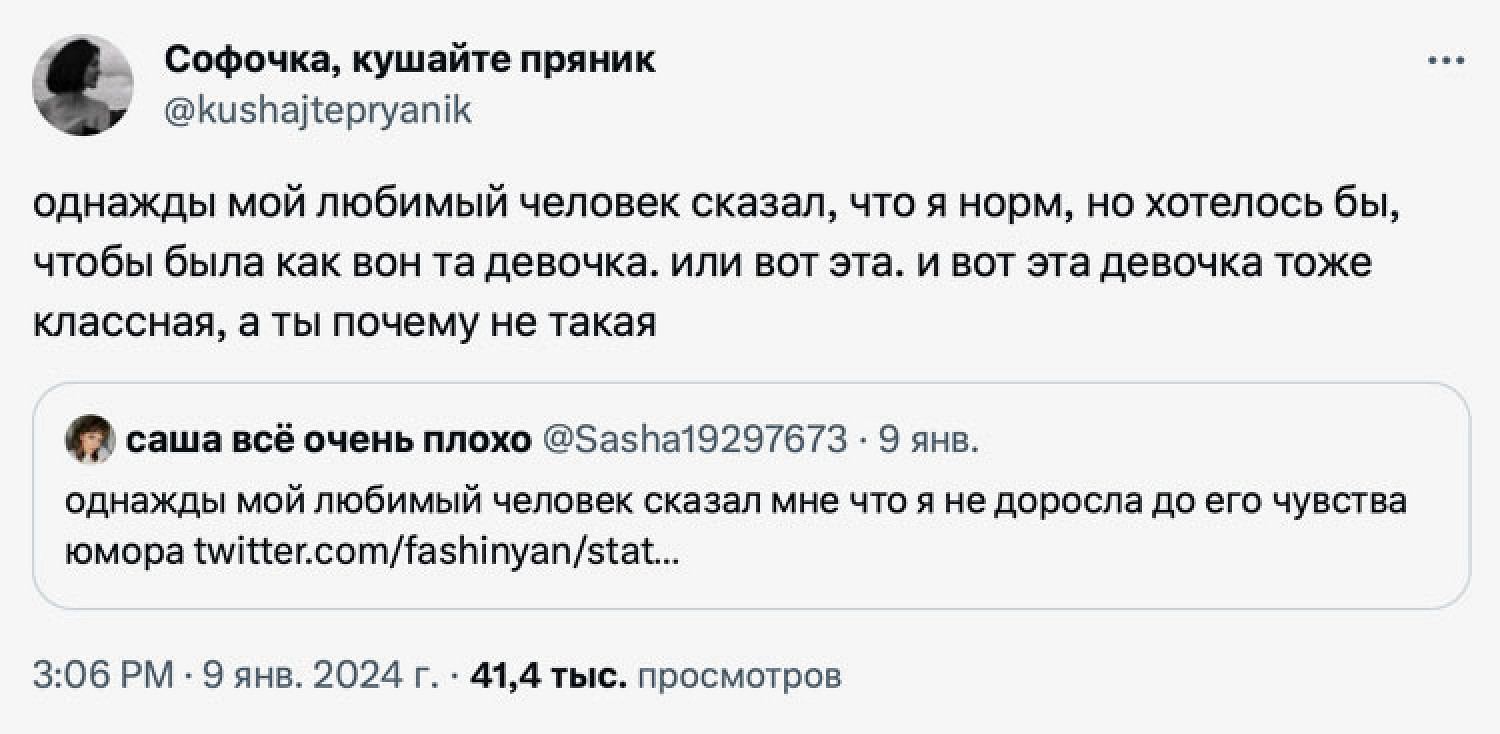The image size is (1500, 734).
Task: Click the "просмотров" views label
Action: pos(738,678)
